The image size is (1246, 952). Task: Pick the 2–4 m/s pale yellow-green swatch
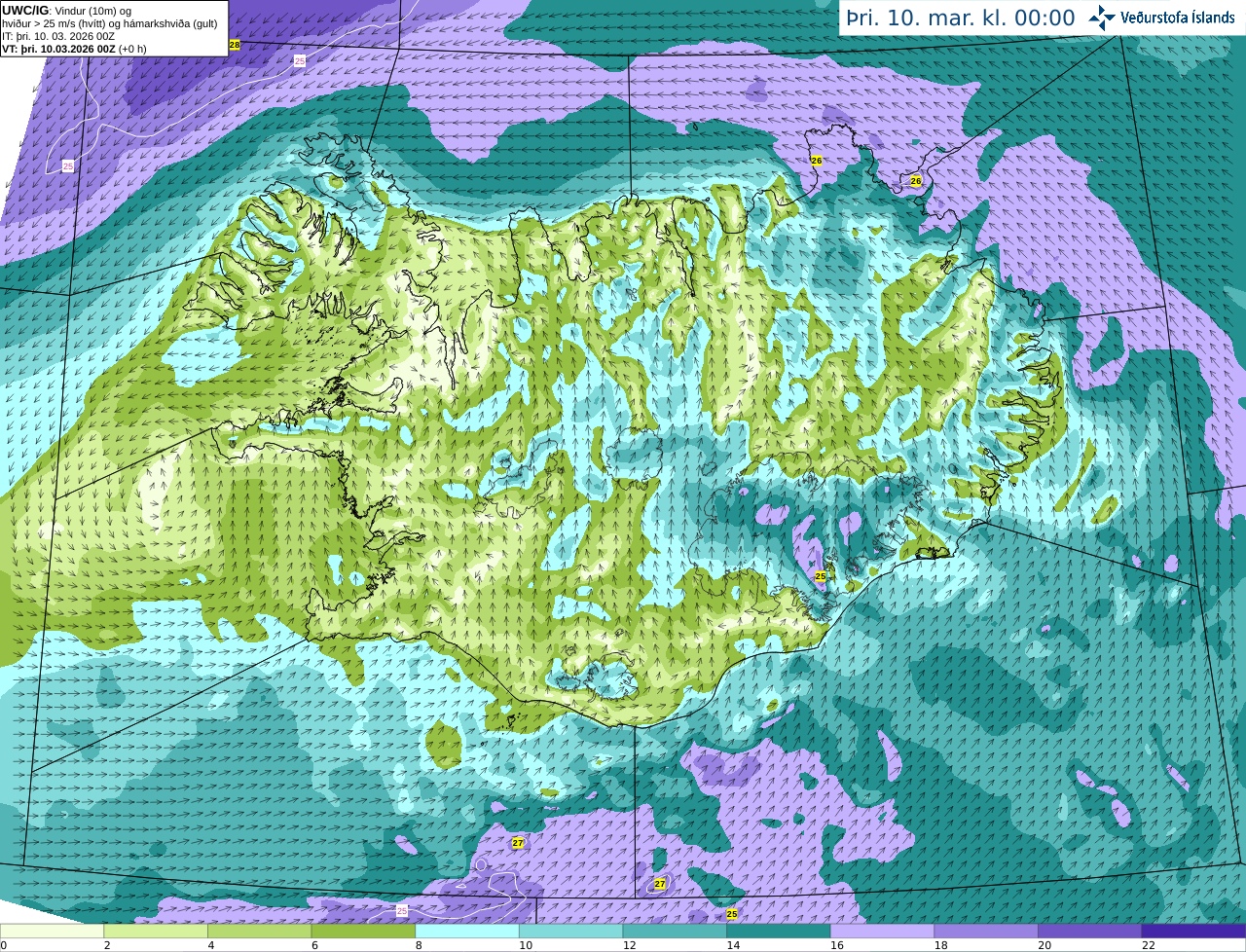coord(156,932)
